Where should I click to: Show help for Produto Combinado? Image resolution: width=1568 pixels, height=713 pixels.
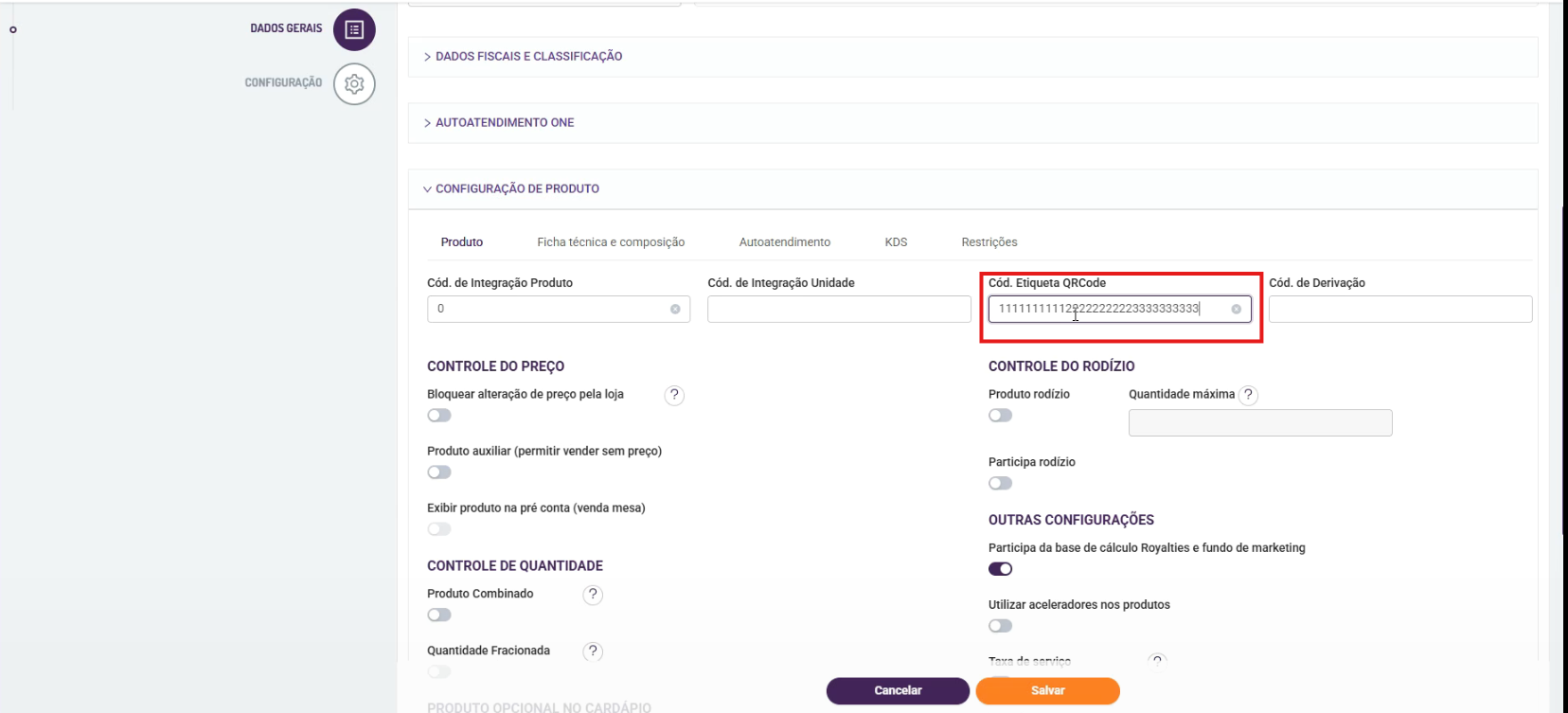[593, 595]
